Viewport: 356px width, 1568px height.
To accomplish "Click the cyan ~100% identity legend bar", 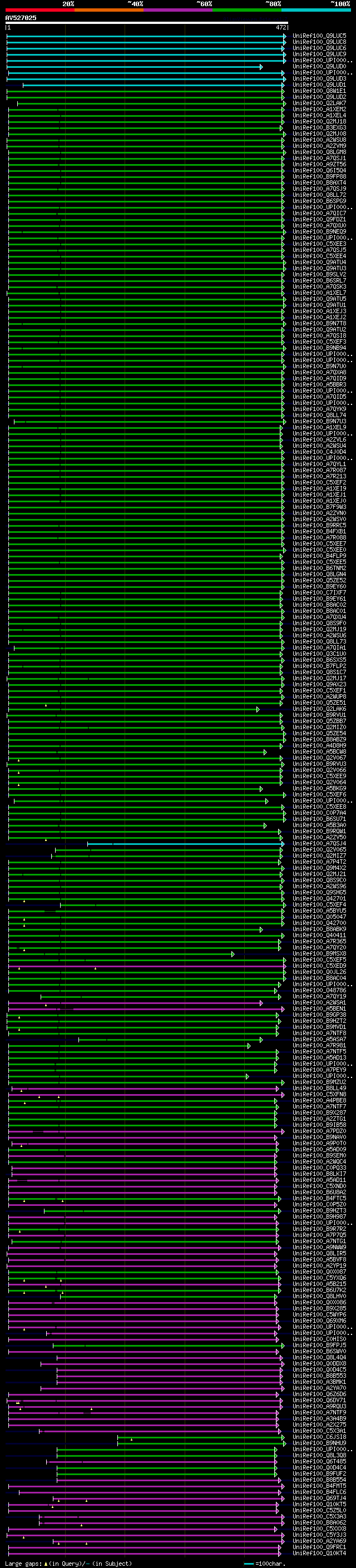I will click(316, 10).
